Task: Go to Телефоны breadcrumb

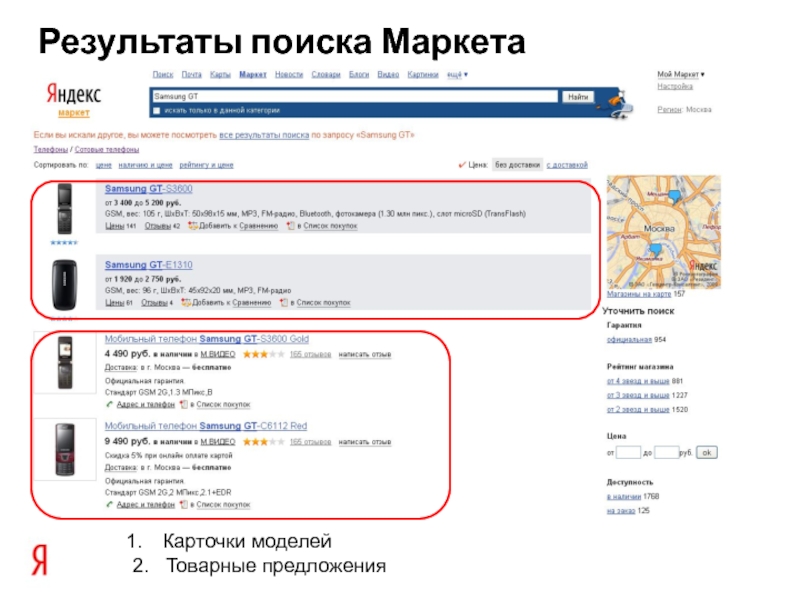Action: coord(51,149)
